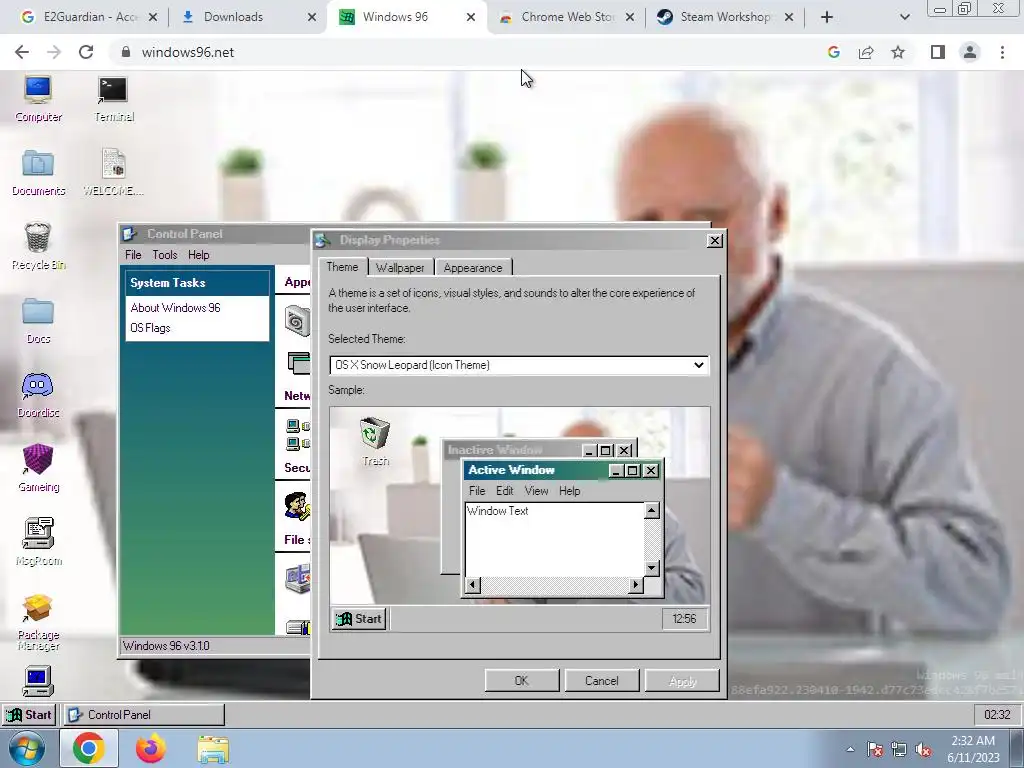
Task: Click the Trash icon in theme sample
Action: 376,441
